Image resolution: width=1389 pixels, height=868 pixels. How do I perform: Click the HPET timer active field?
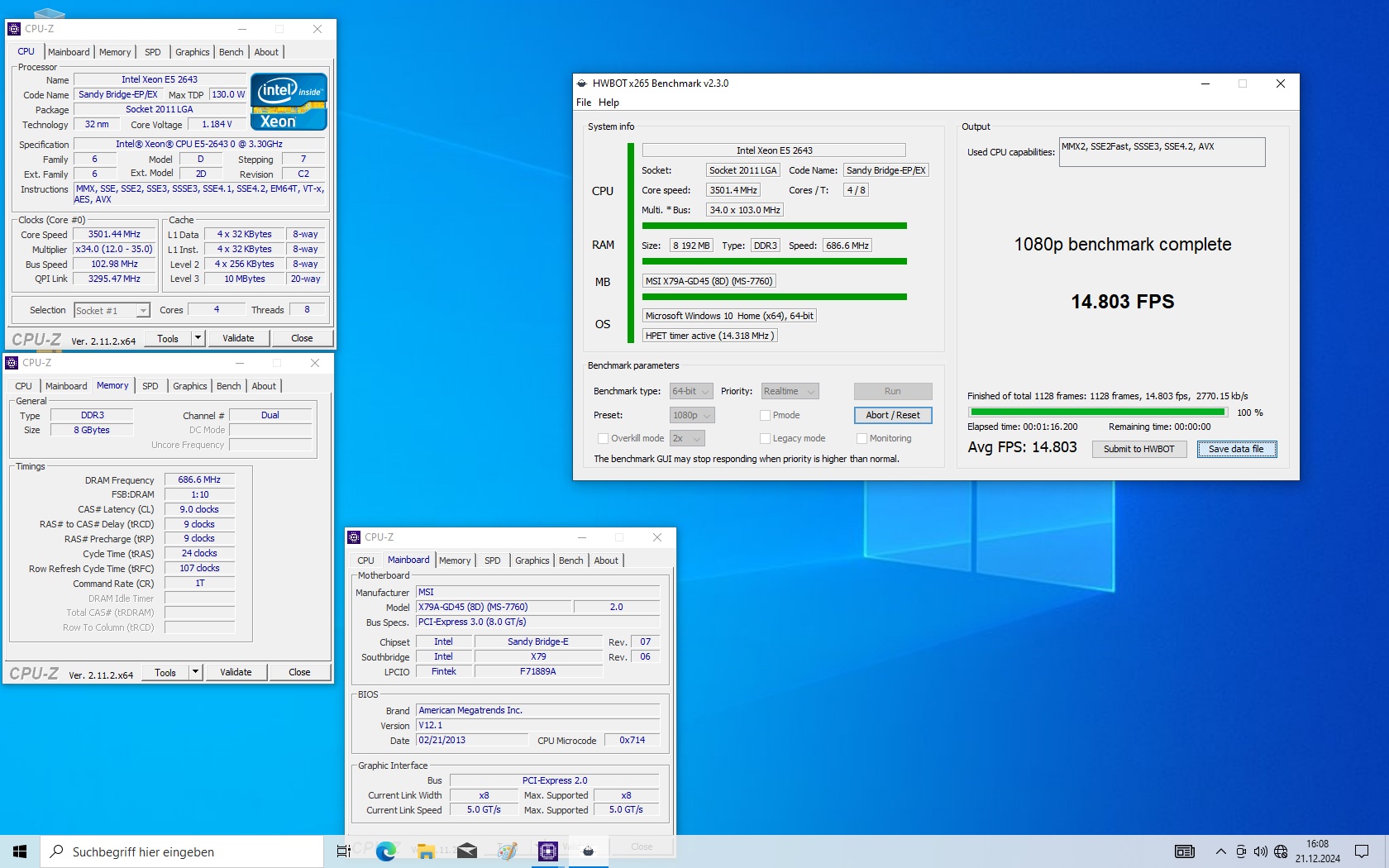[x=710, y=336]
